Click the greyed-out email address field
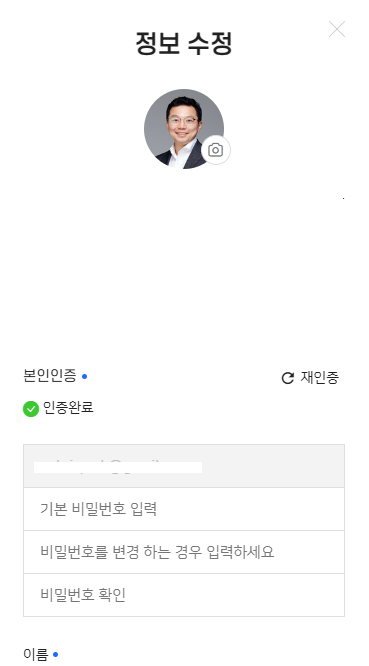 [184, 466]
